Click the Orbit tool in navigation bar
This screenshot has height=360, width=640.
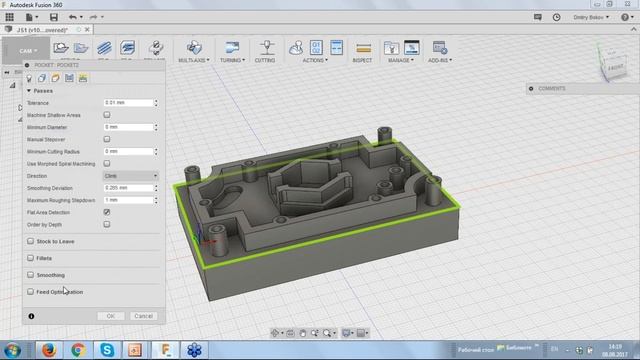click(275, 333)
